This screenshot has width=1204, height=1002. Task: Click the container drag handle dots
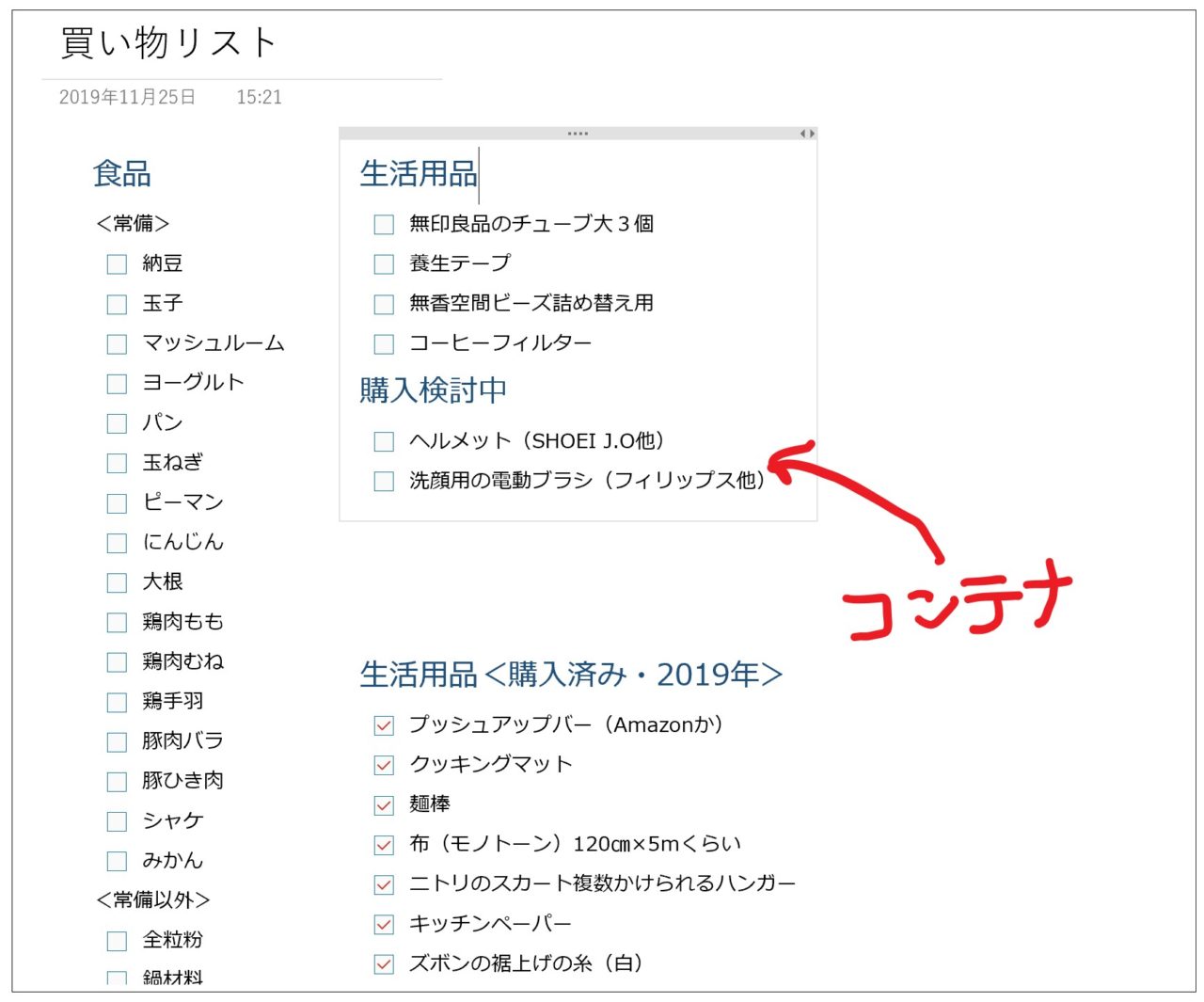pyautogui.click(x=578, y=134)
